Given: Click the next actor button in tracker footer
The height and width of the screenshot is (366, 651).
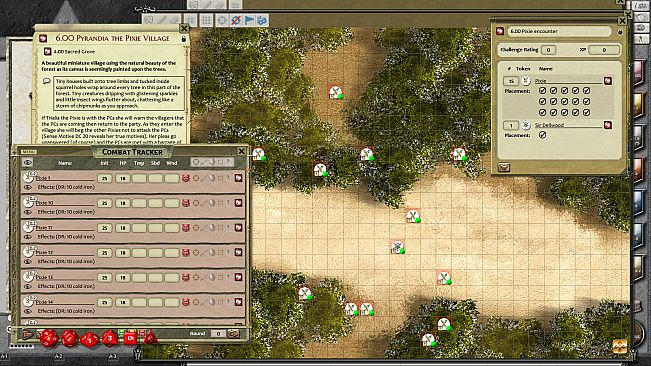Looking at the screenshot, I should click(27, 334).
